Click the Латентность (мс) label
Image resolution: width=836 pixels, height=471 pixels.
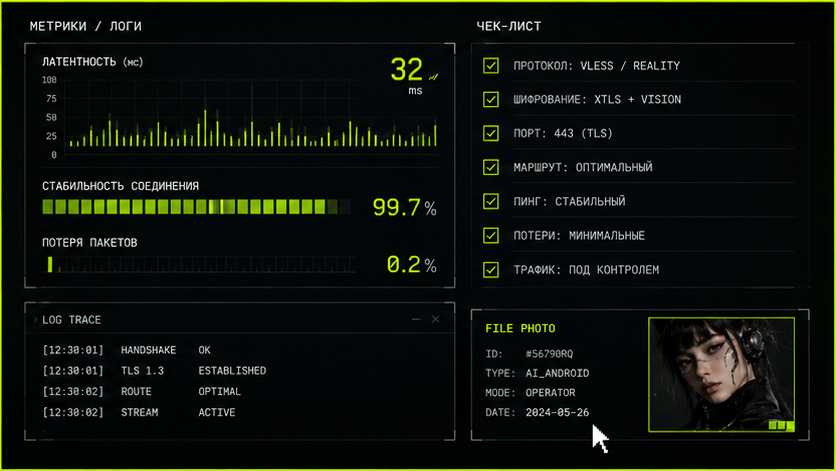coord(93,62)
